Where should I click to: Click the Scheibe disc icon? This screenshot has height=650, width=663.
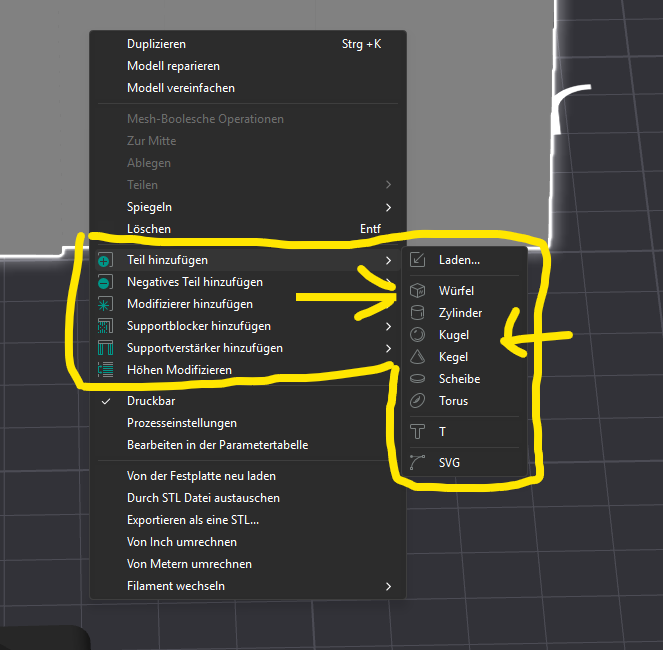coord(417,378)
